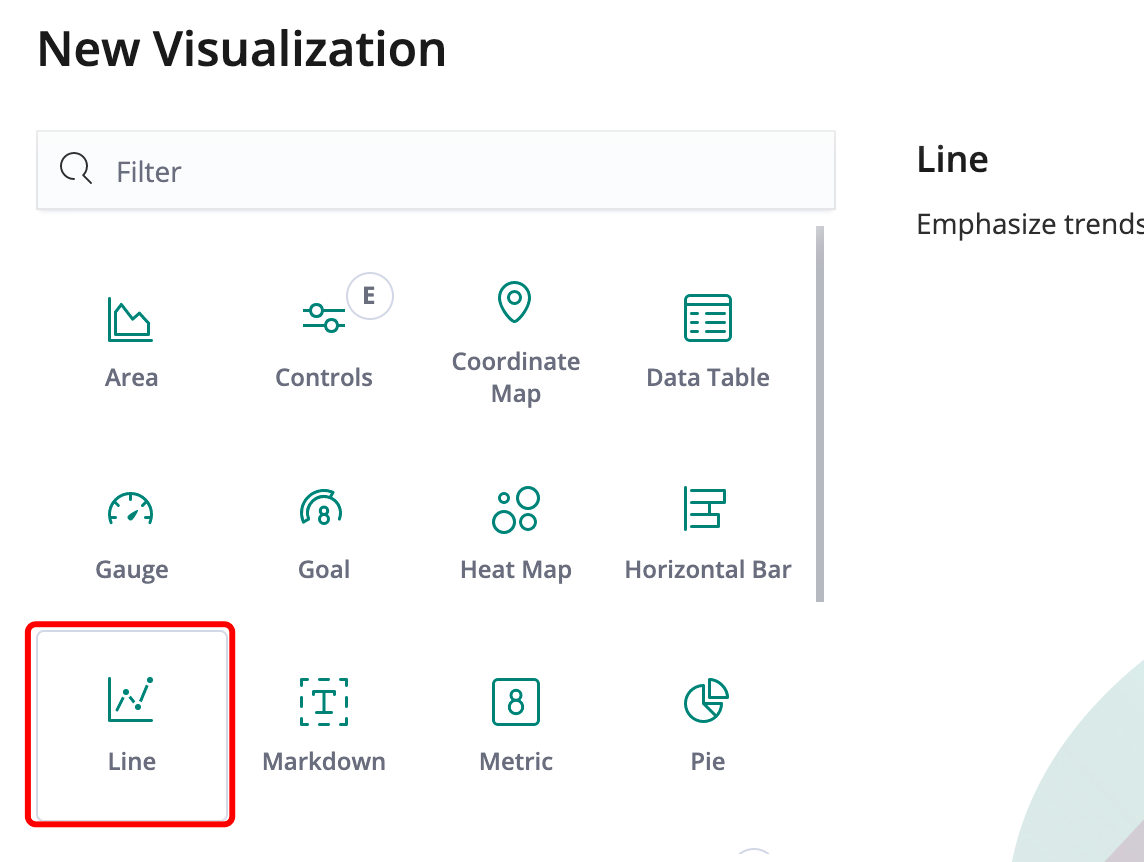Click the Data Table text label
This screenshot has width=1144, height=862.
[x=708, y=378]
